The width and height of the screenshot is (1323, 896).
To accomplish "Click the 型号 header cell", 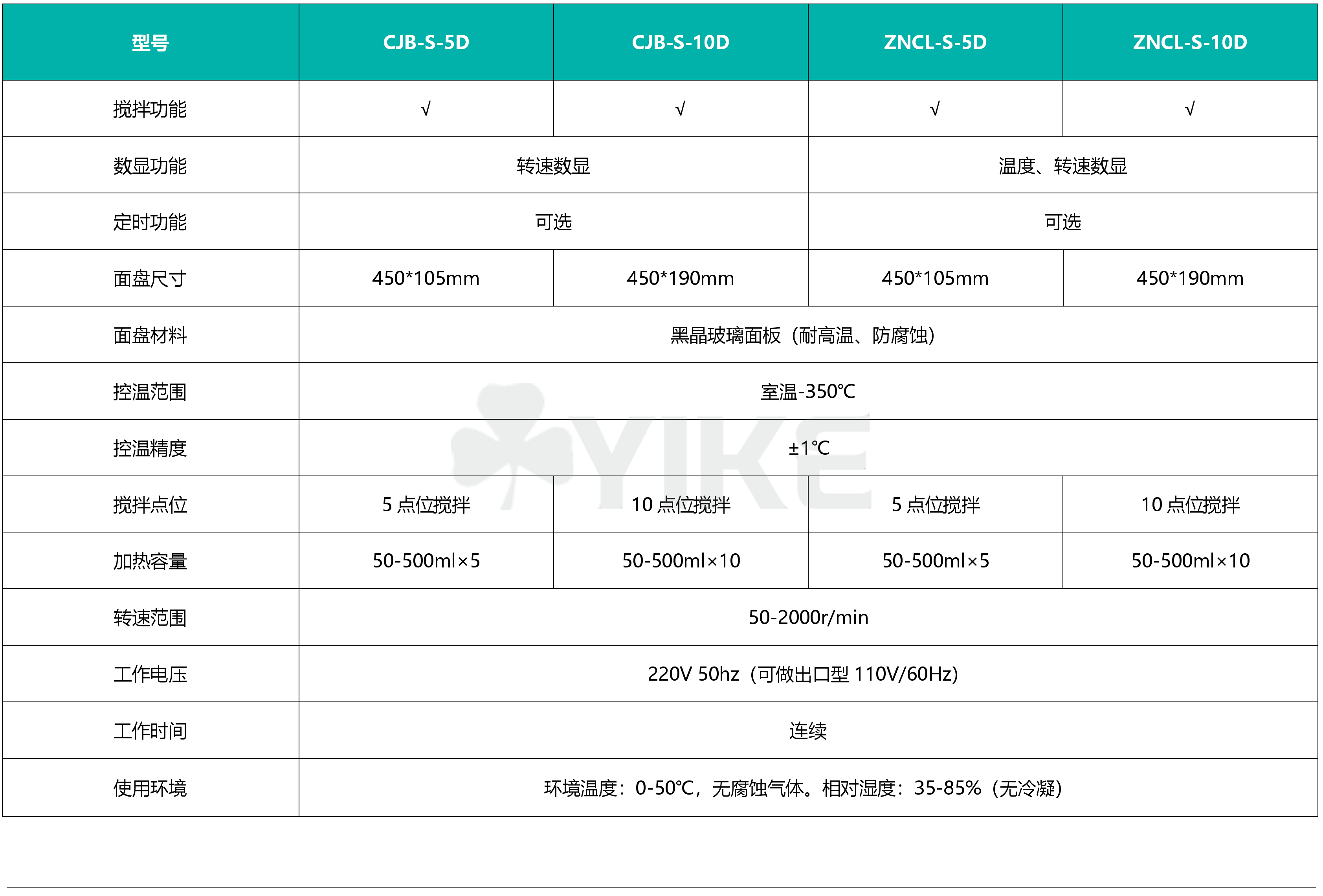I will tap(150, 43).
